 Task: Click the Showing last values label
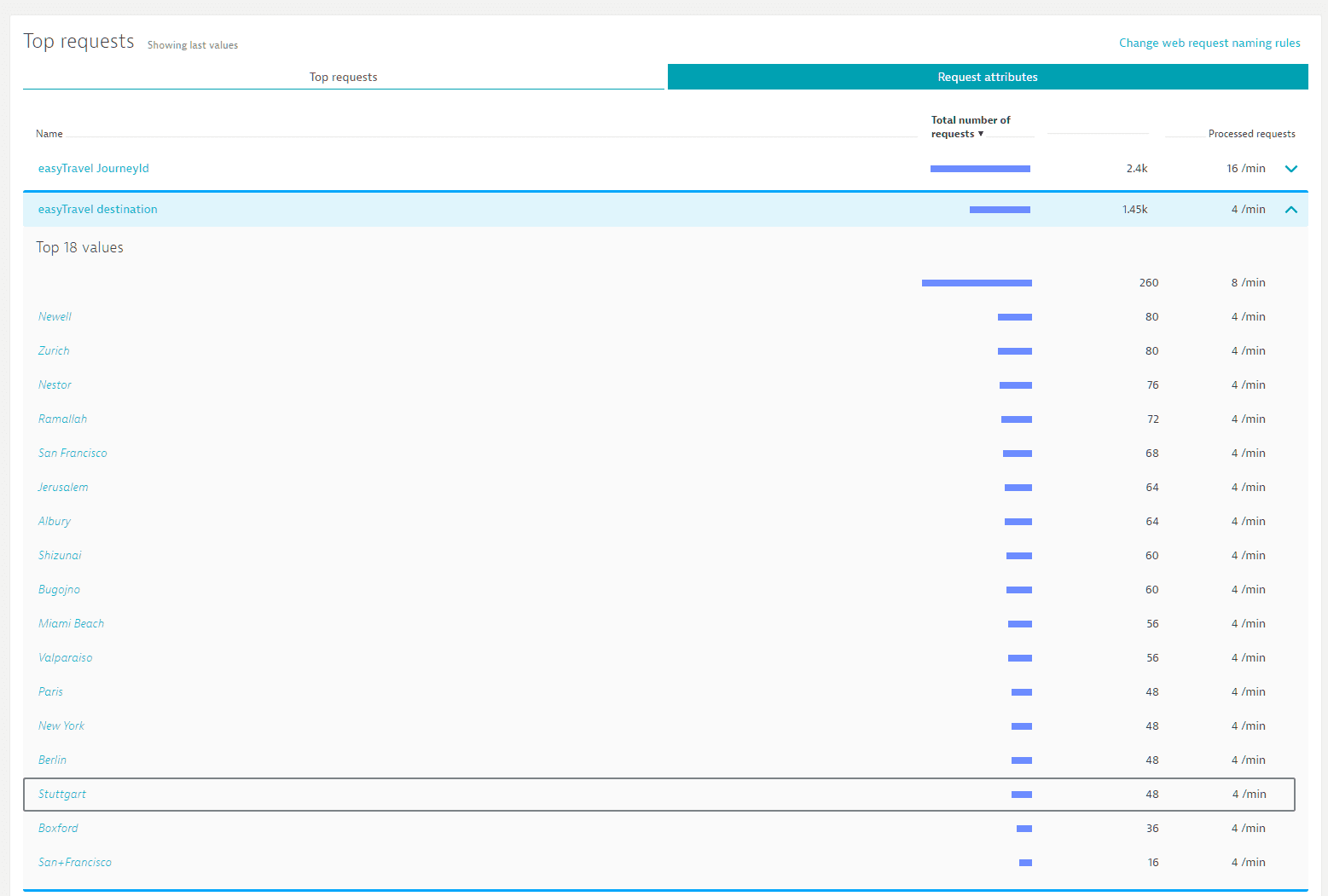pos(193,45)
